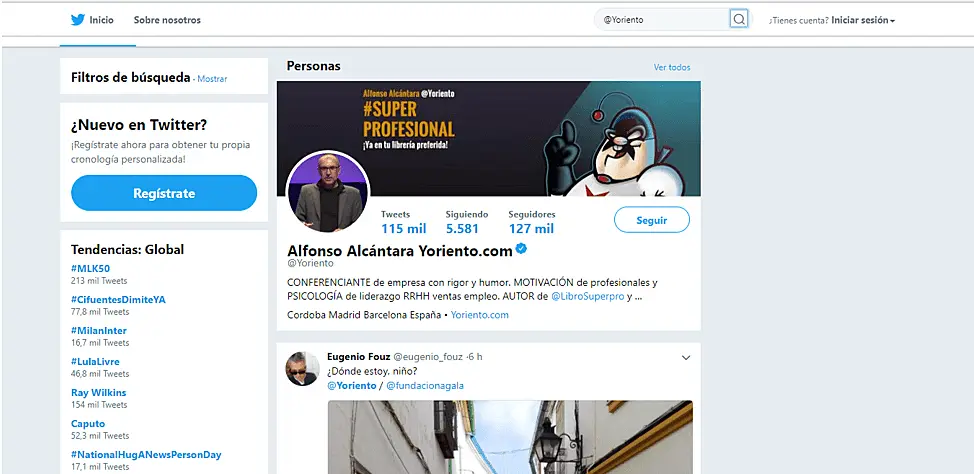
Task: Open the Iniciar sesión dropdown
Action: coord(862,20)
